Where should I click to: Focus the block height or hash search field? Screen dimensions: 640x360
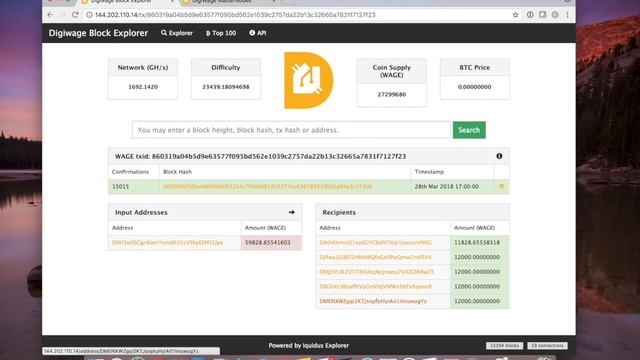point(291,130)
